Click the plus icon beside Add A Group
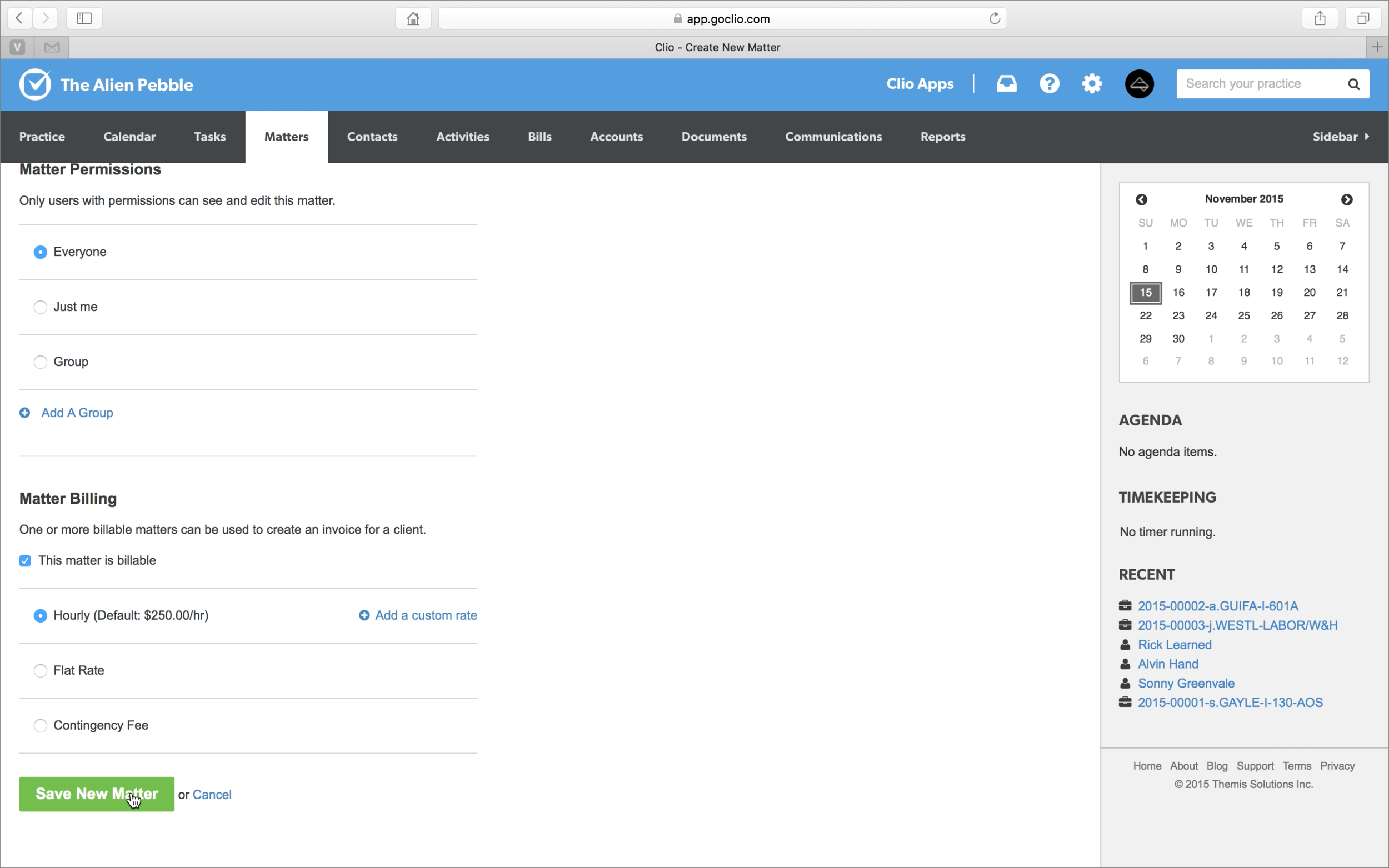This screenshot has height=868, width=1389. pos(24,413)
